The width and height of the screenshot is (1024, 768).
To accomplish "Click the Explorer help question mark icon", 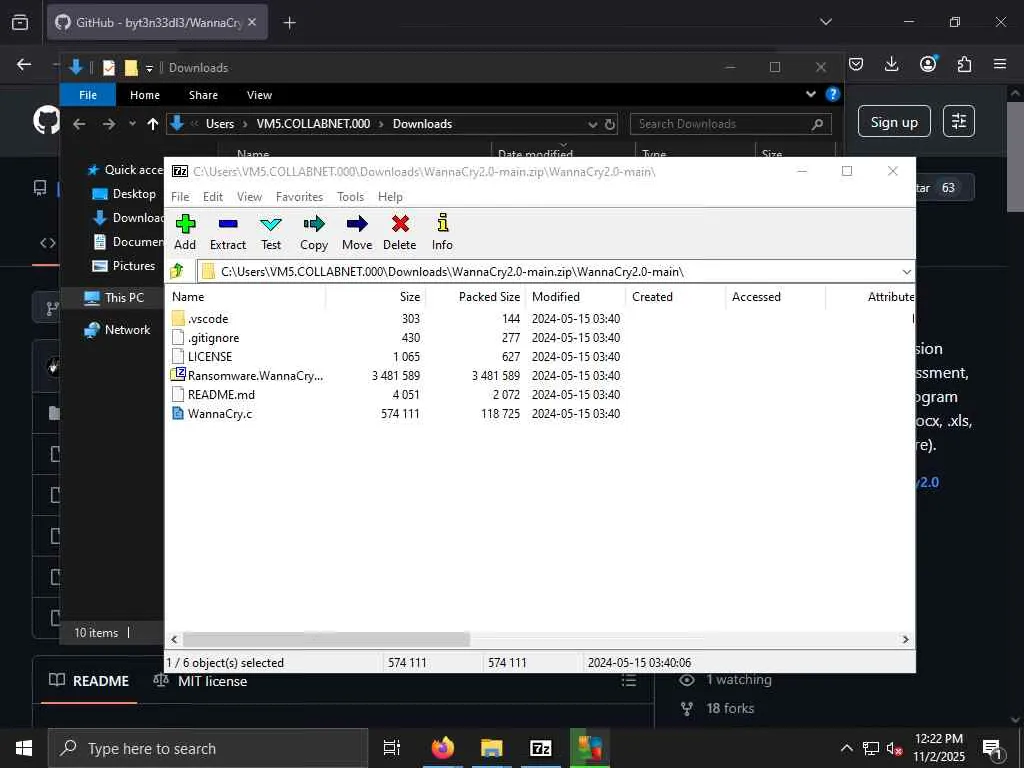I will point(833,94).
